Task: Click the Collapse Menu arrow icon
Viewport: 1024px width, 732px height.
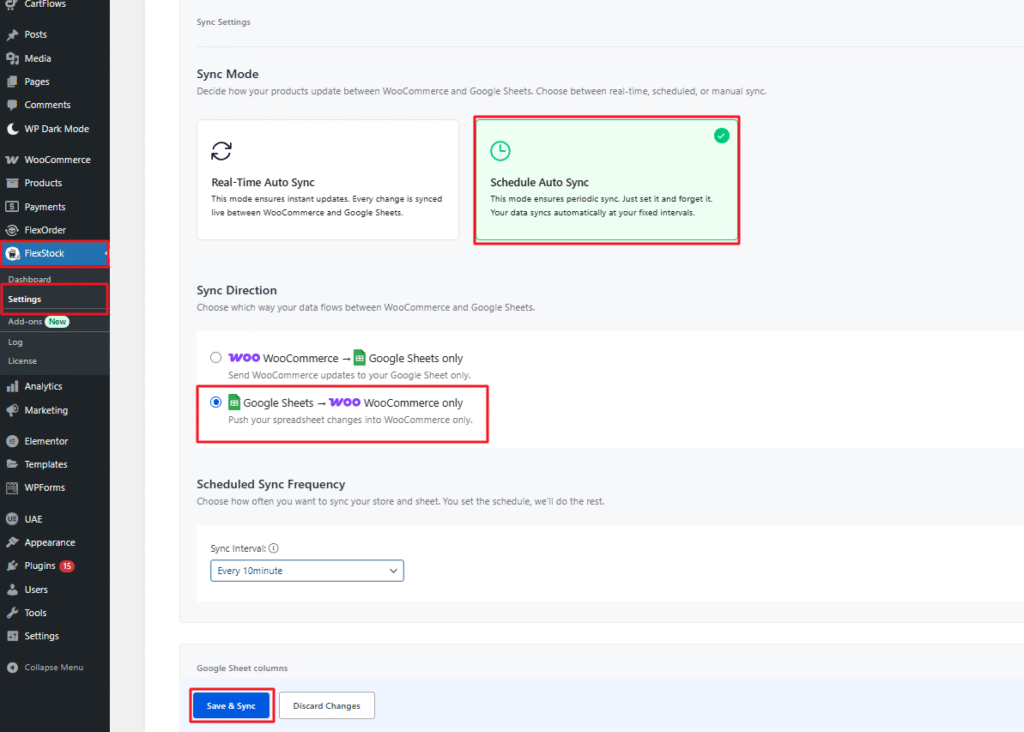Action: pos(12,667)
